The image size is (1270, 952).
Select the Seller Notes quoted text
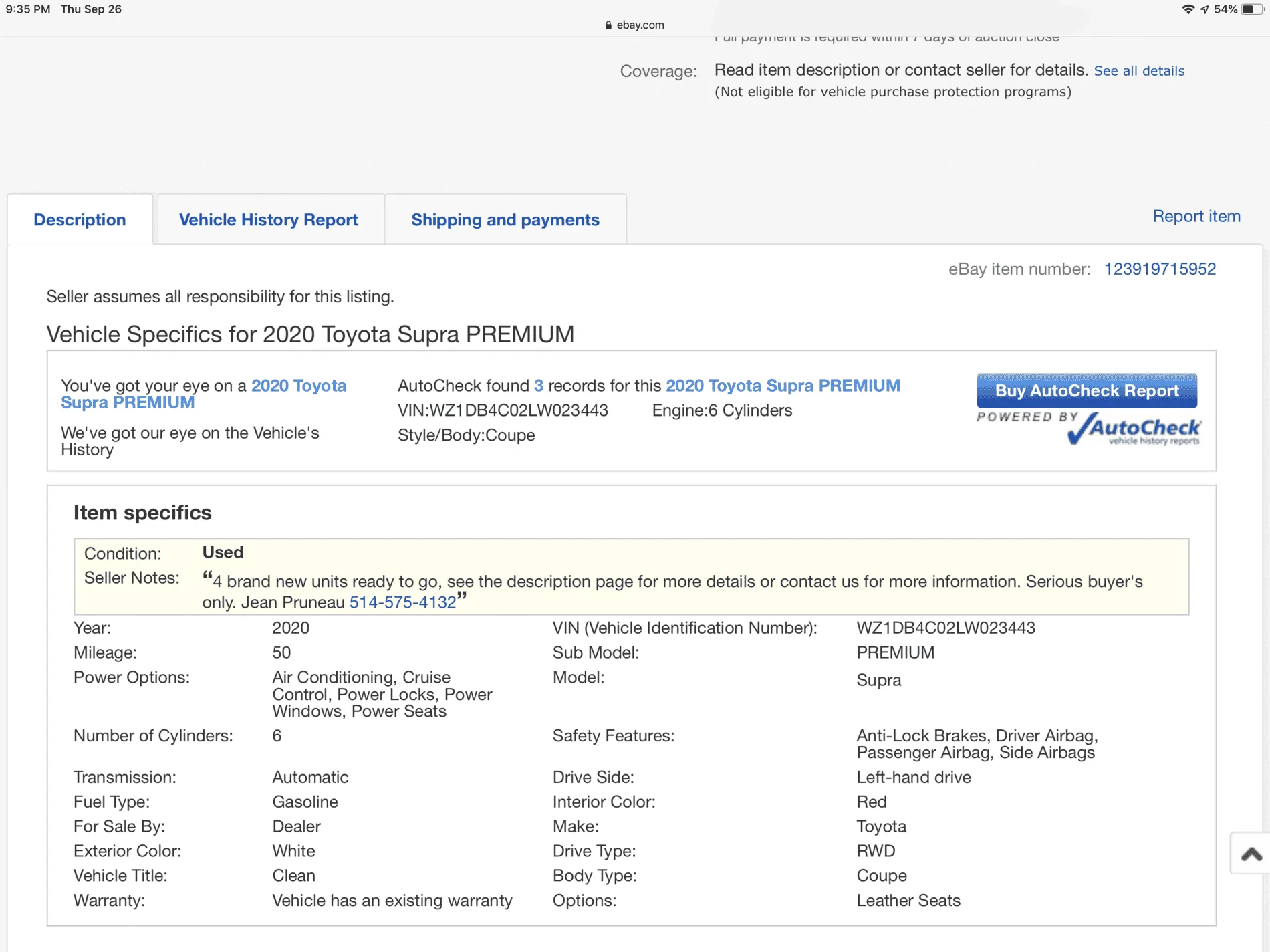click(x=672, y=591)
